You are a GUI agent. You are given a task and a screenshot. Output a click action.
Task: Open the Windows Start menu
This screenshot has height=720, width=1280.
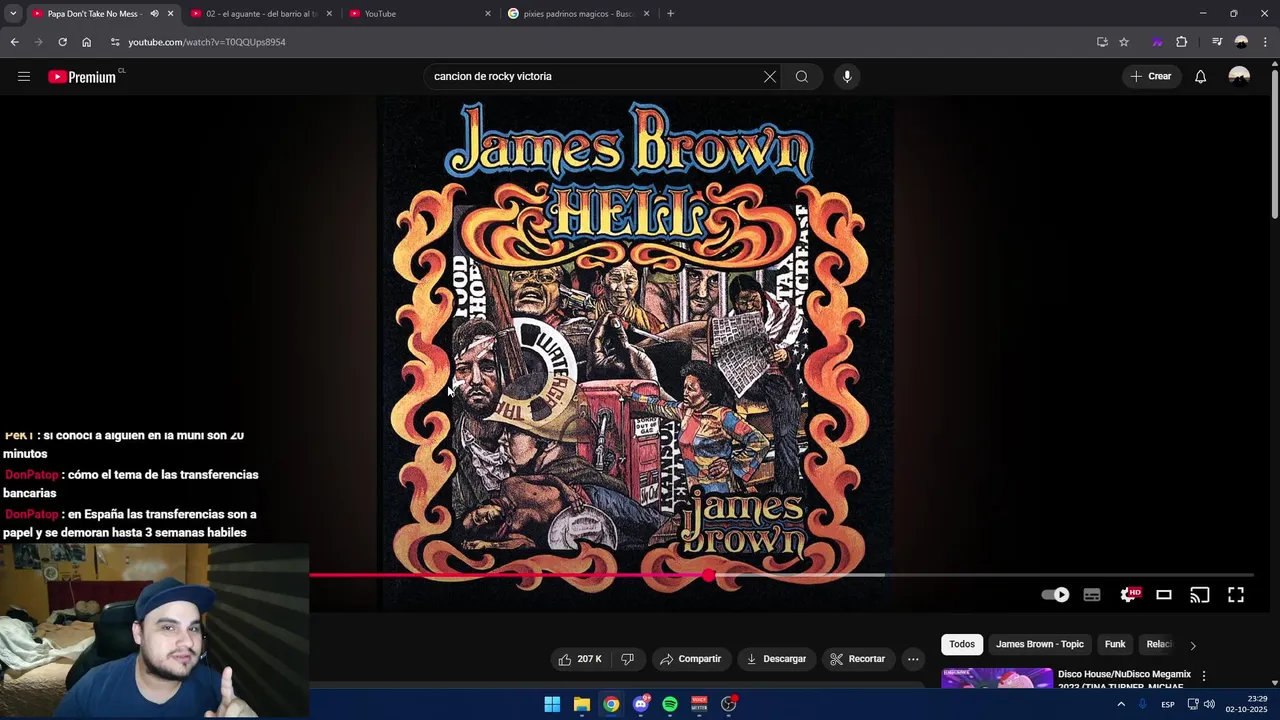552,704
